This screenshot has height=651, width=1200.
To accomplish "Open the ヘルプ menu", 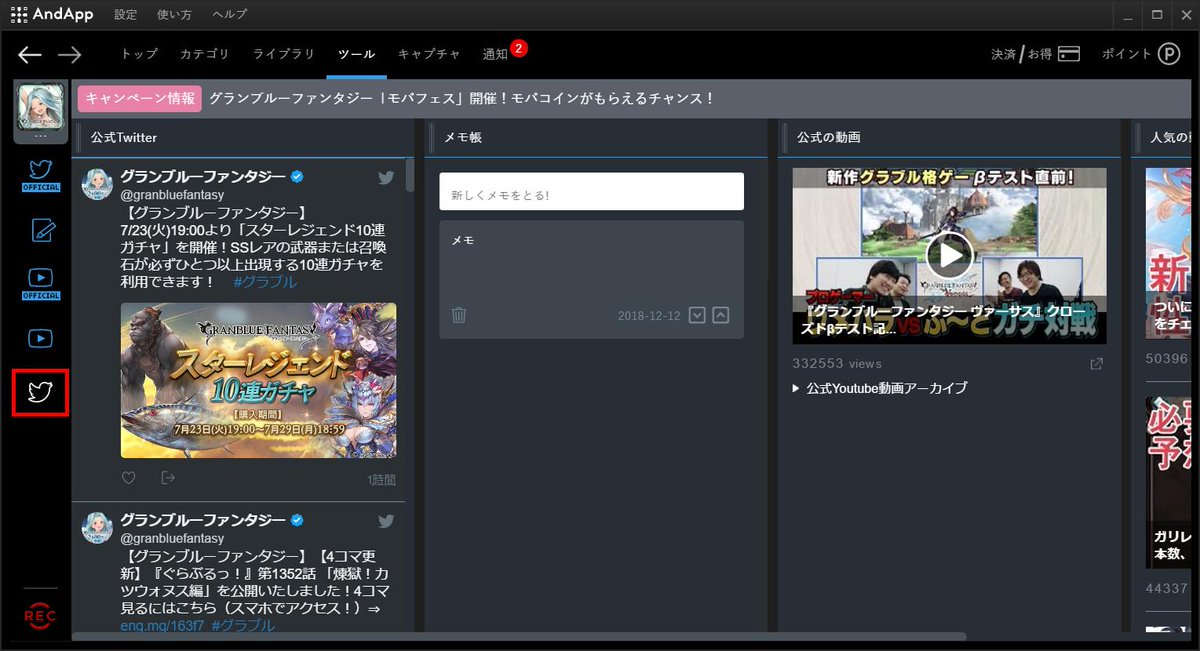I will (229, 15).
